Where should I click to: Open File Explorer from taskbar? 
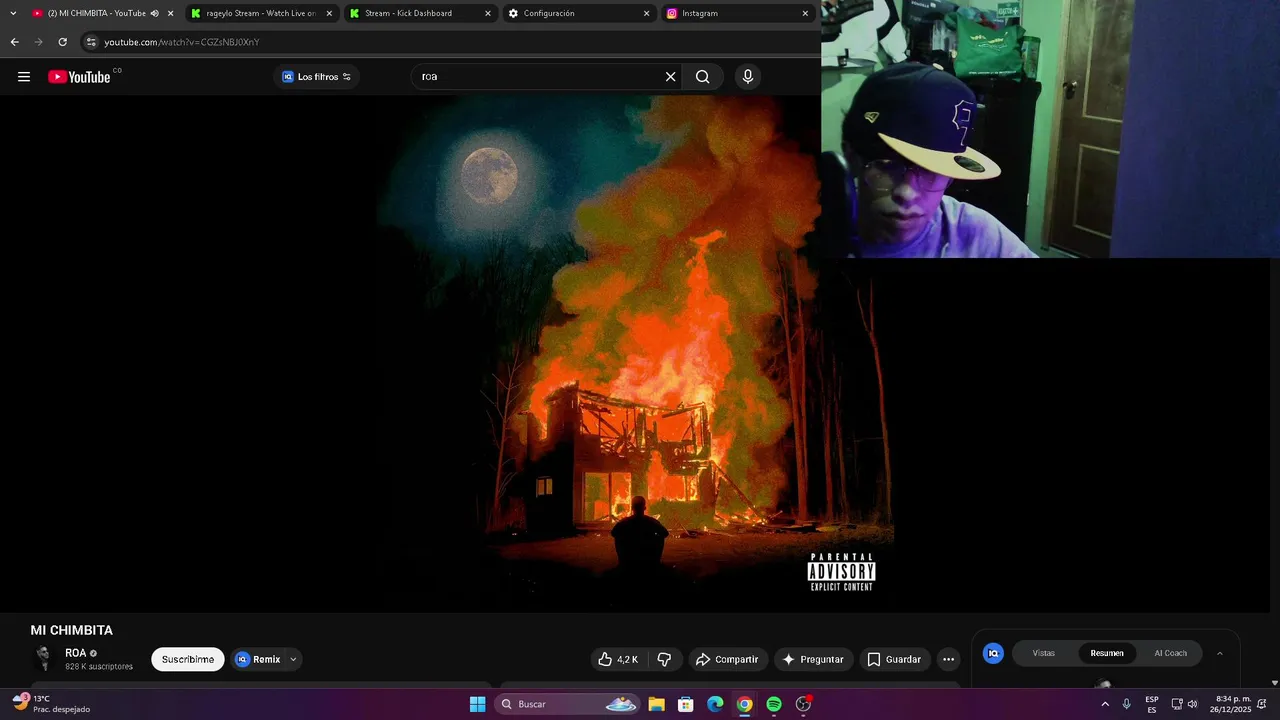pyautogui.click(x=656, y=704)
